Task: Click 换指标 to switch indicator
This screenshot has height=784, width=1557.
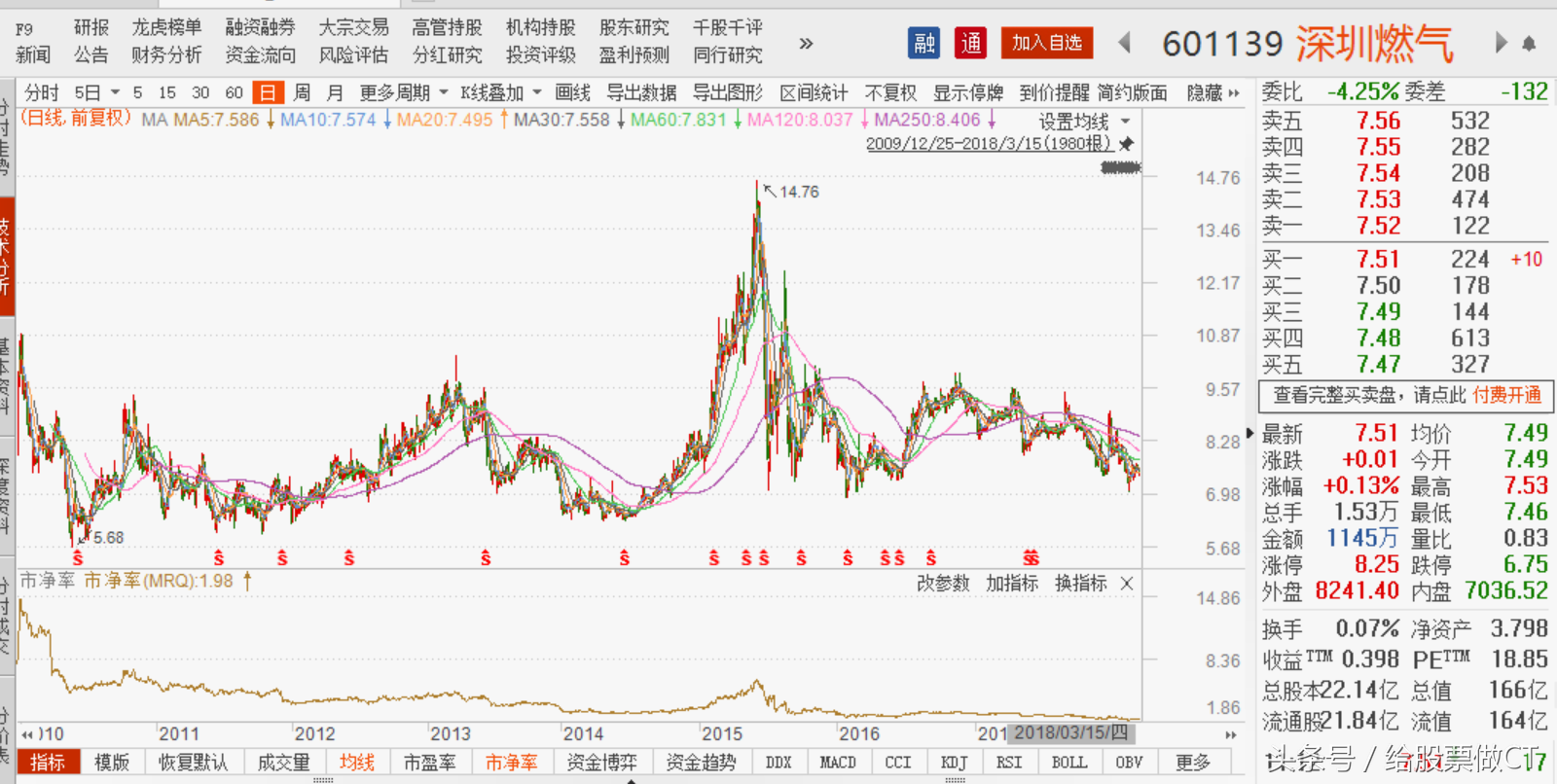Action: (1081, 583)
